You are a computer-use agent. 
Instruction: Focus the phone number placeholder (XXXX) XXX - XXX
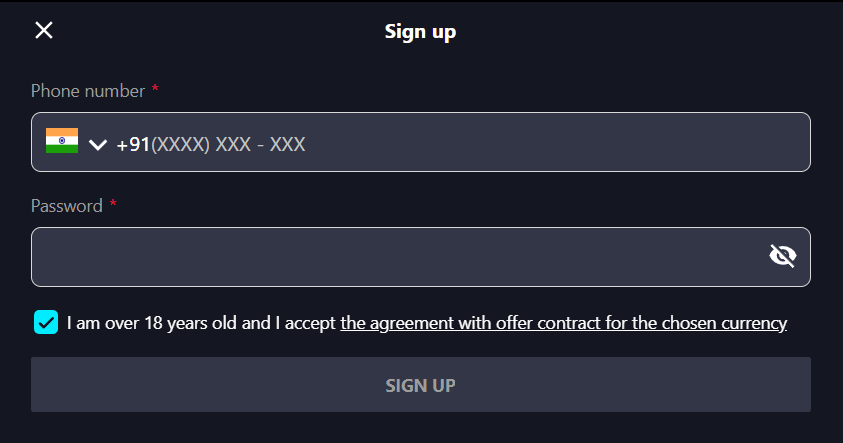tap(228, 144)
